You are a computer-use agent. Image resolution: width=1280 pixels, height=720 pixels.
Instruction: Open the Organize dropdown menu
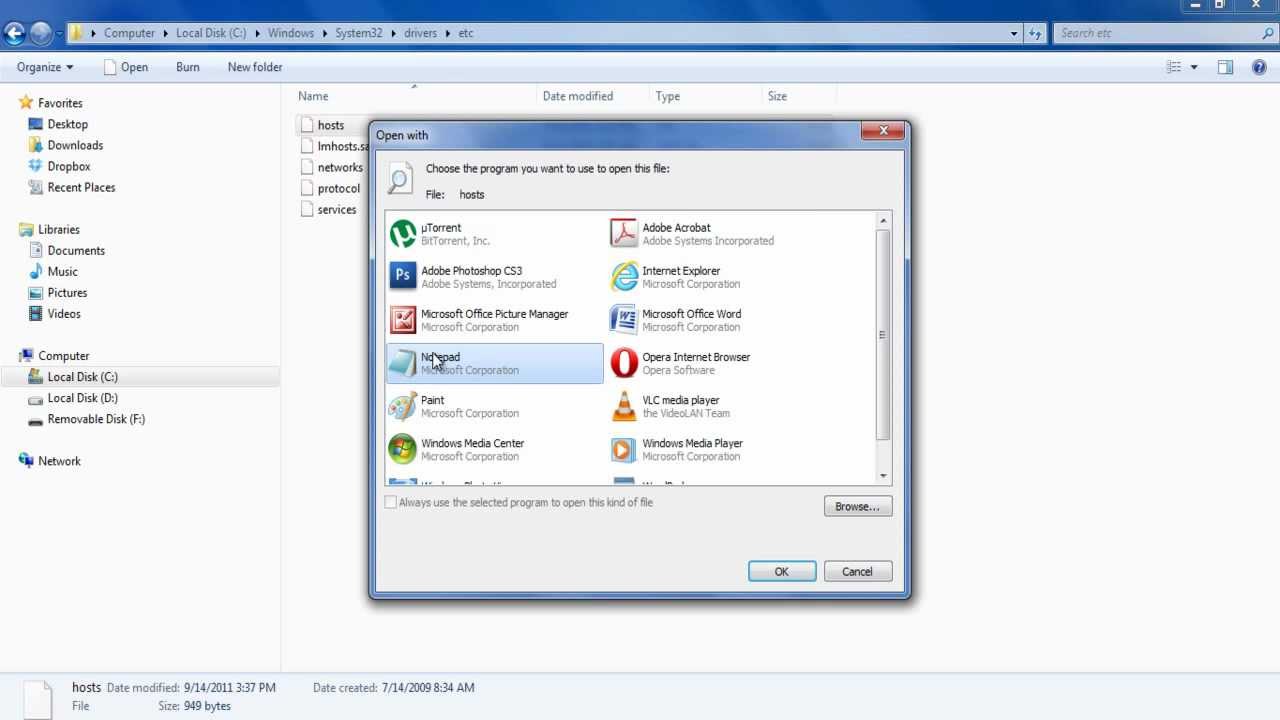[x=45, y=67]
